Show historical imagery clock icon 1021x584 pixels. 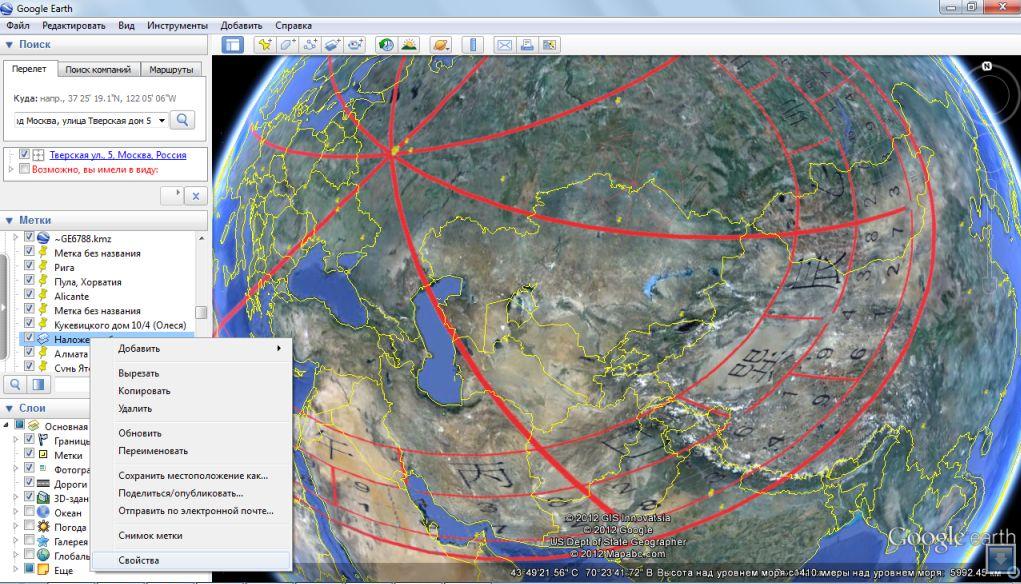tap(387, 44)
